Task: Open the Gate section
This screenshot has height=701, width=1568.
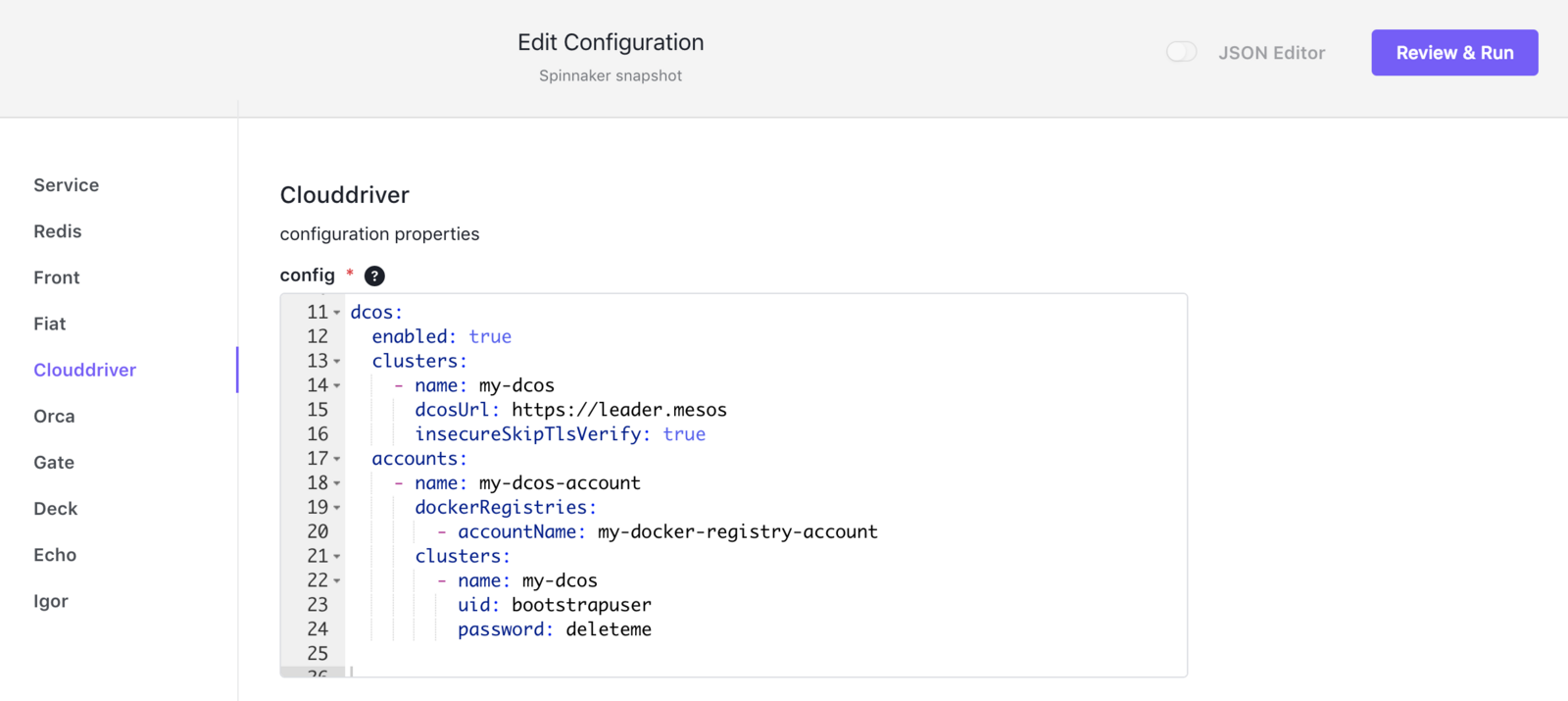Action: point(54,462)
